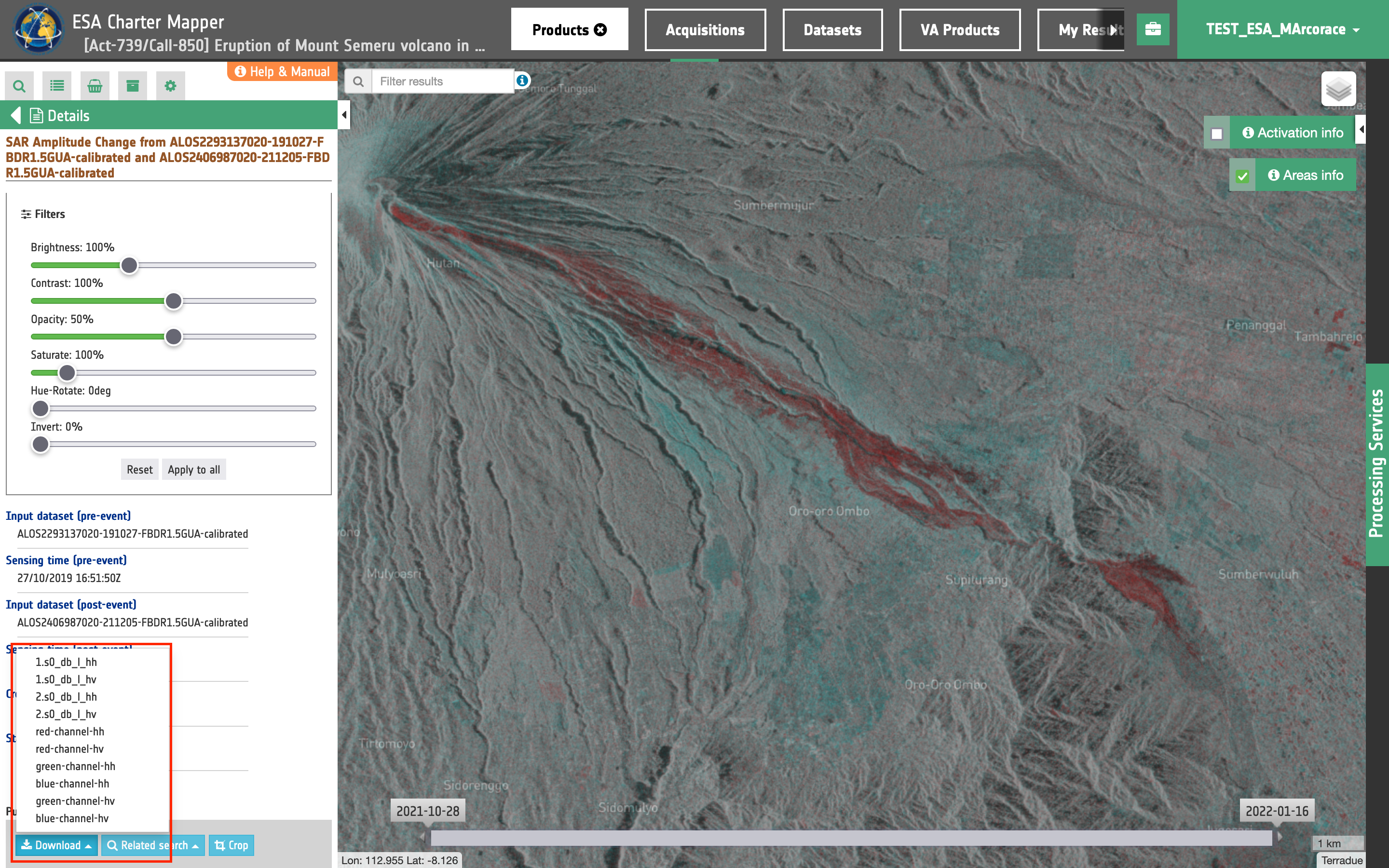Download 1.s0_db_l_hv asset

tap(66, 679)
